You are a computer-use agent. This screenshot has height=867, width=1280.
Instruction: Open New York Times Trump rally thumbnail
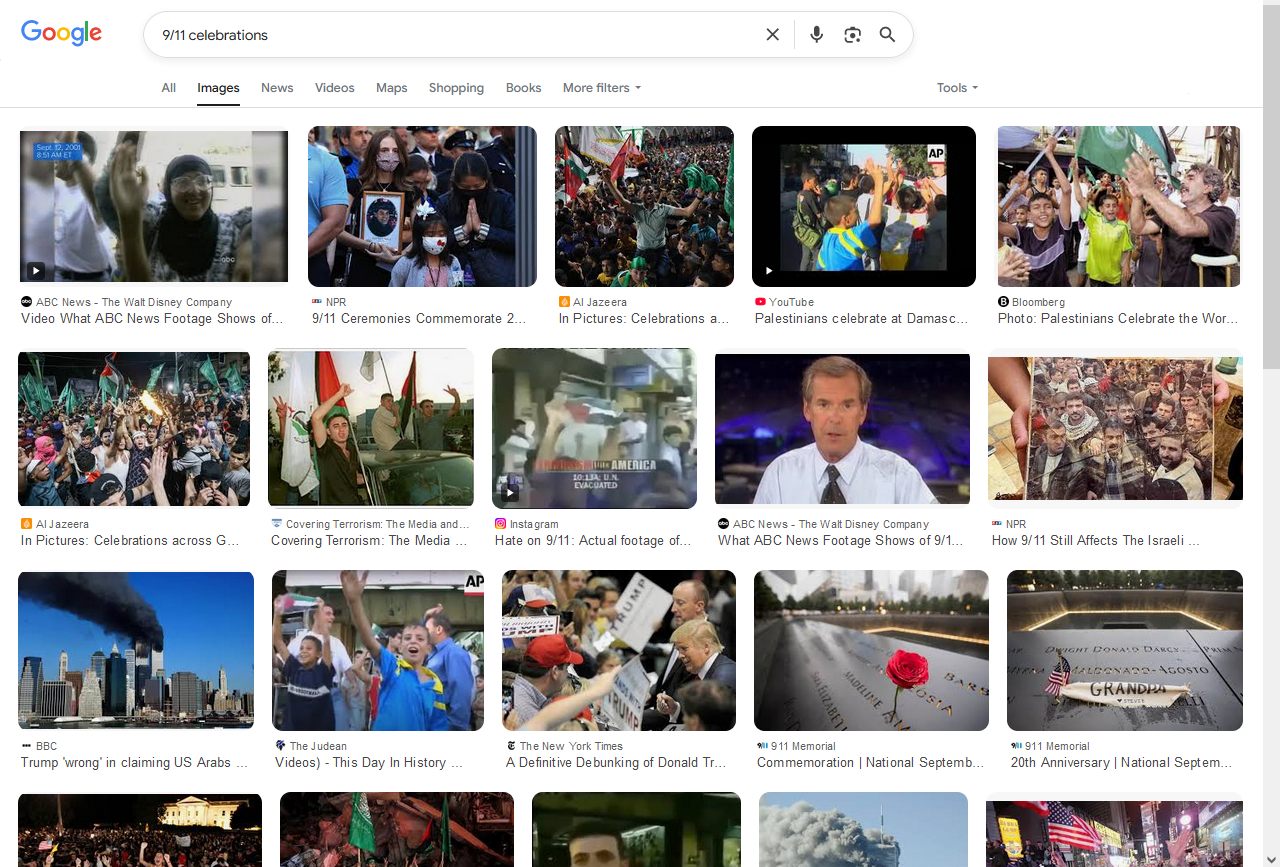tap(619, 651)
